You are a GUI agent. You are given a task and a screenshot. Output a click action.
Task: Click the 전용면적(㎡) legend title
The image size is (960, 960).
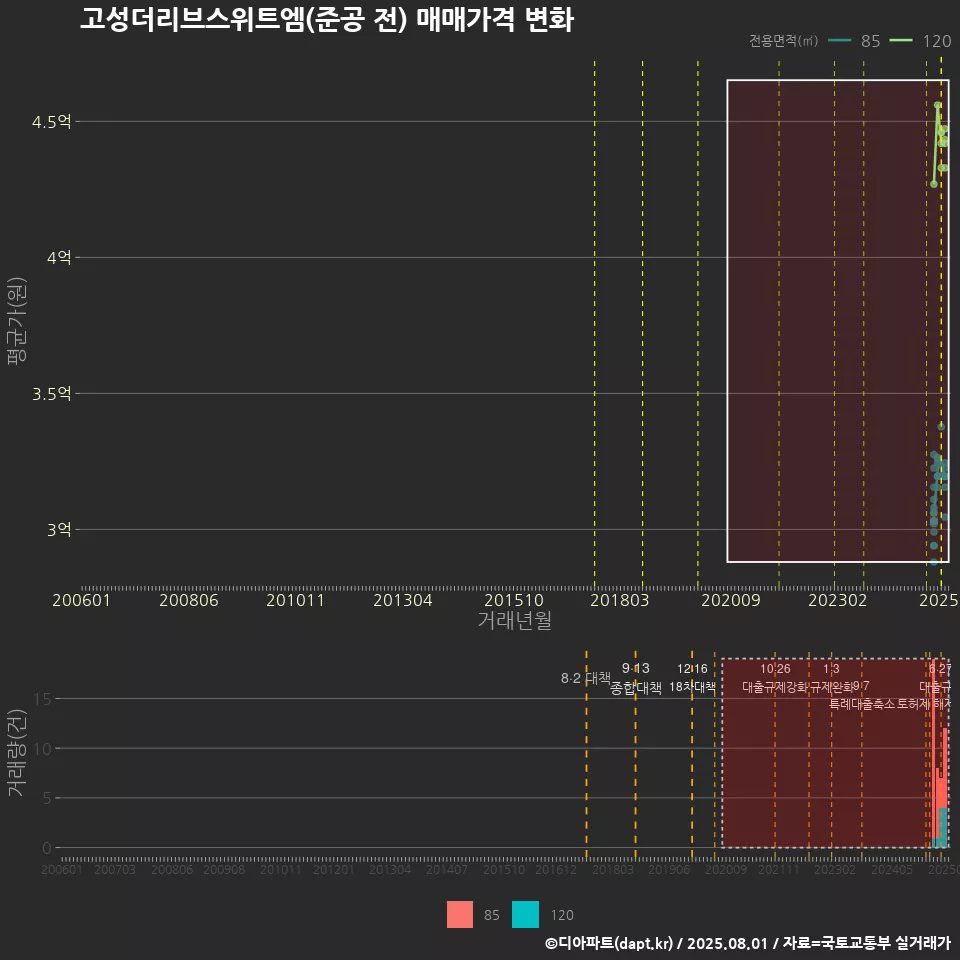[784, 41]
